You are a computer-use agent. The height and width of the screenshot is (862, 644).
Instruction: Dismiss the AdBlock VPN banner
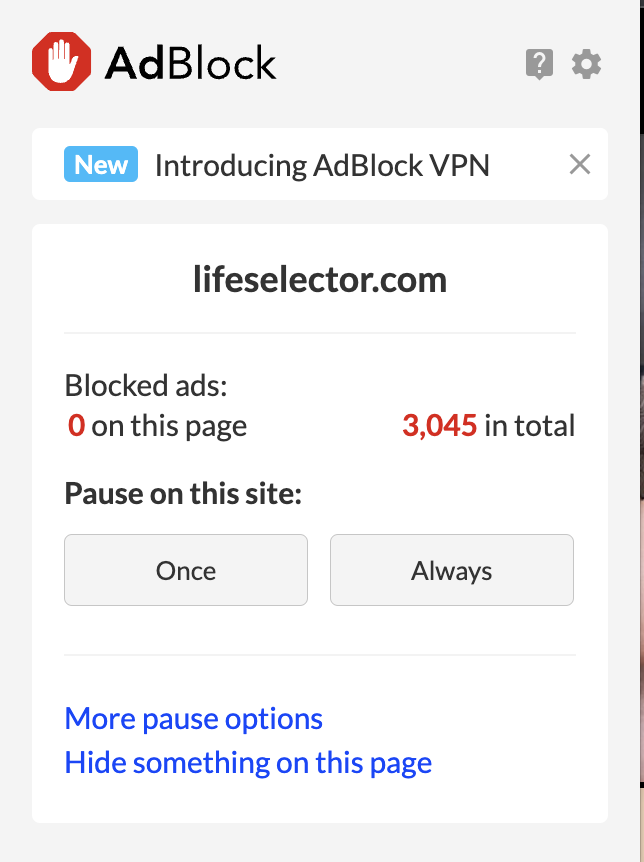click(580, 165)
